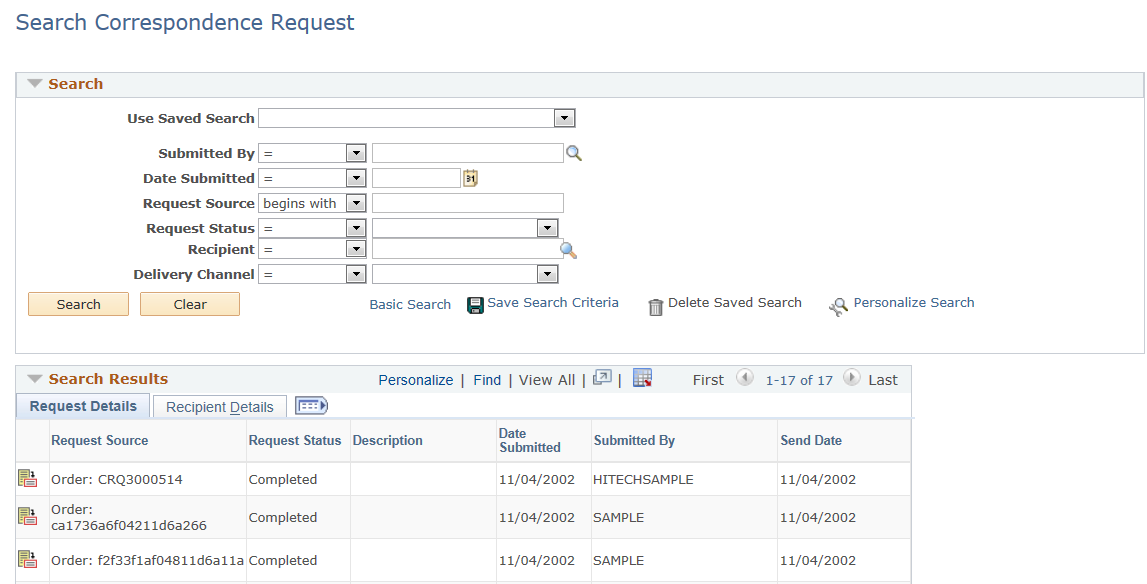Click the Personalize Search wrench icon

[838, 307]
